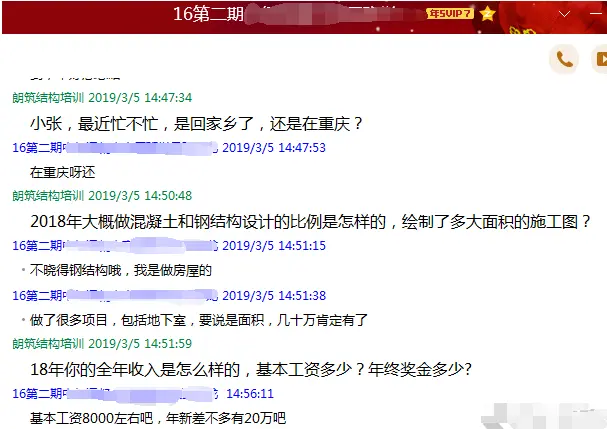The height and width of the screenshot is (429, 607).
Task: Click the gold star level badge
Action: tap(487, 14)
